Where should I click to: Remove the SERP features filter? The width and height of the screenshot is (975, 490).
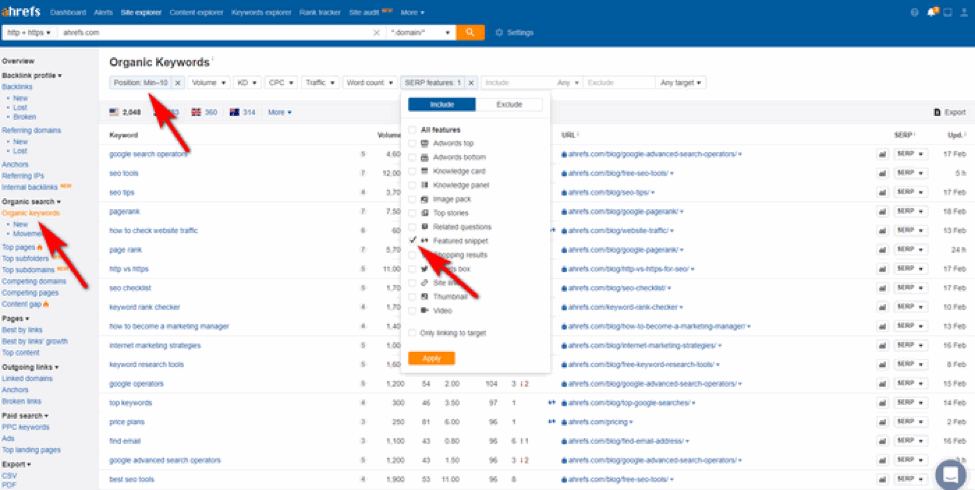471,82
